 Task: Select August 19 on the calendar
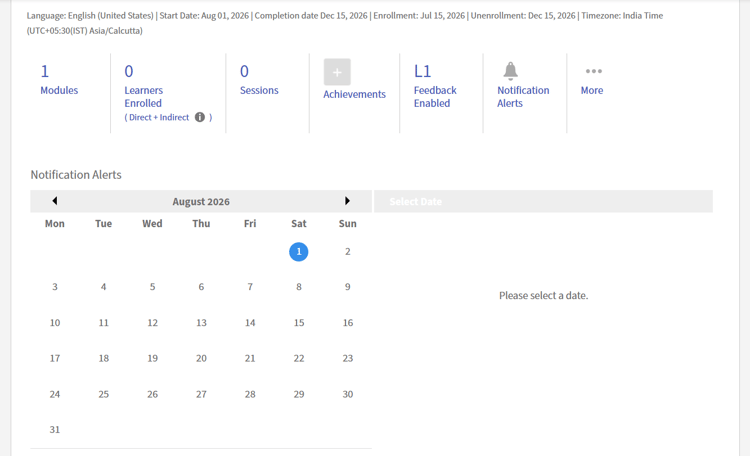pos(153,358)
